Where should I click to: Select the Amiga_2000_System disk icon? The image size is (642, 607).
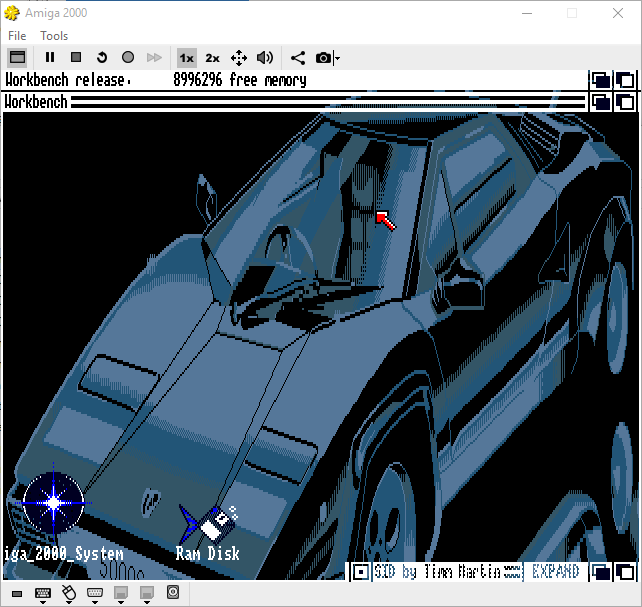pos(54,504)
